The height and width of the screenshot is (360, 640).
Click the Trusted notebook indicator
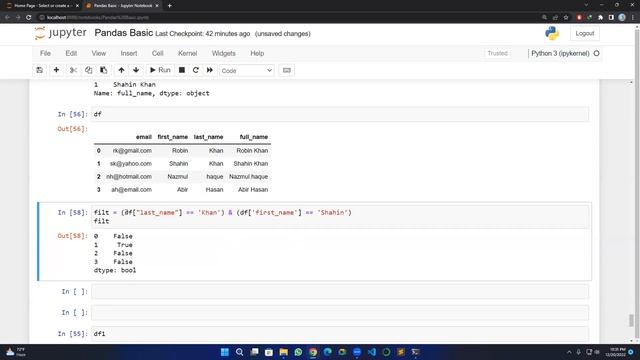pyautogui.click(x=497, y=53)
